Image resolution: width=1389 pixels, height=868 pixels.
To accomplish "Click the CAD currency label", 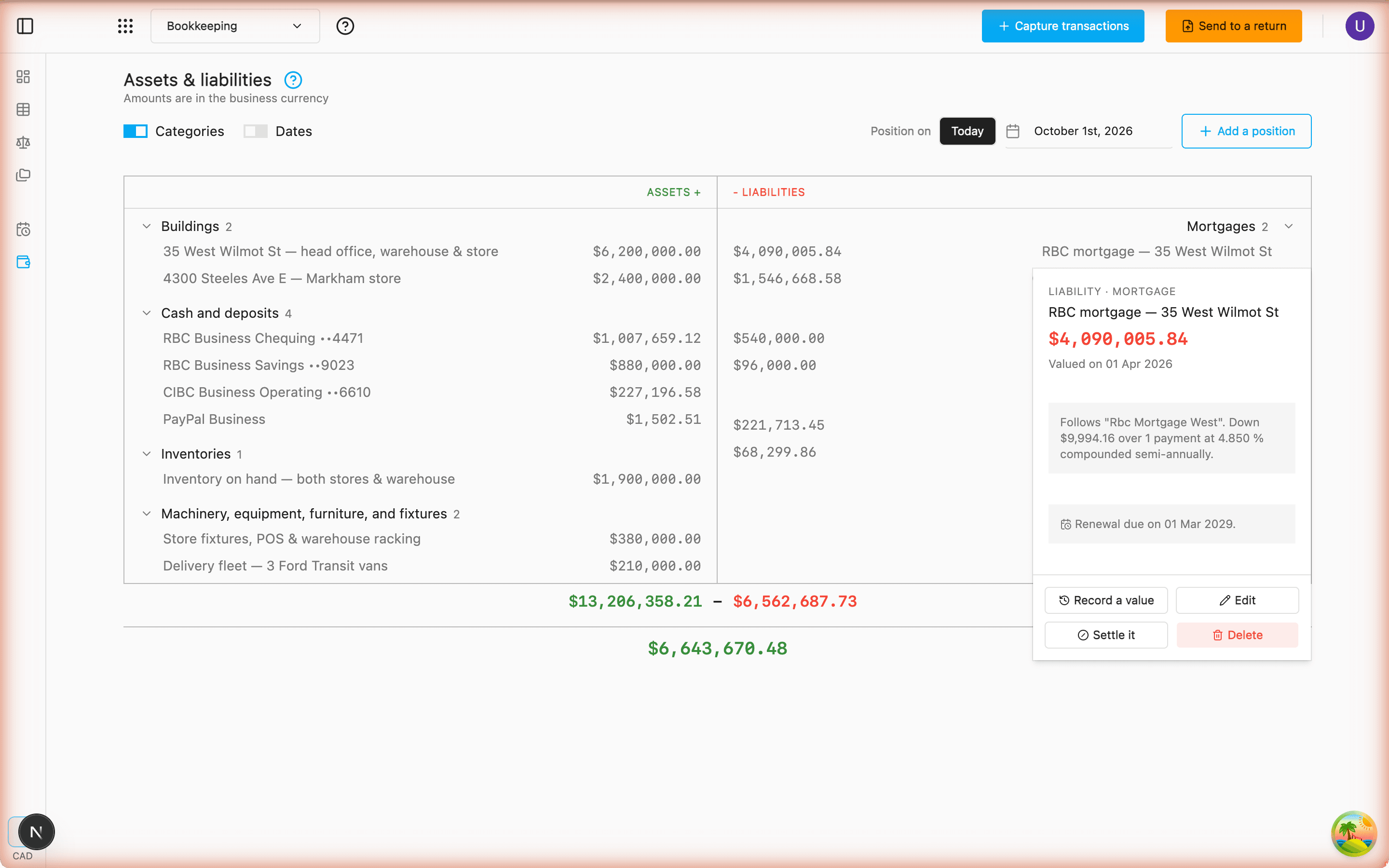I will click(22, 856).
